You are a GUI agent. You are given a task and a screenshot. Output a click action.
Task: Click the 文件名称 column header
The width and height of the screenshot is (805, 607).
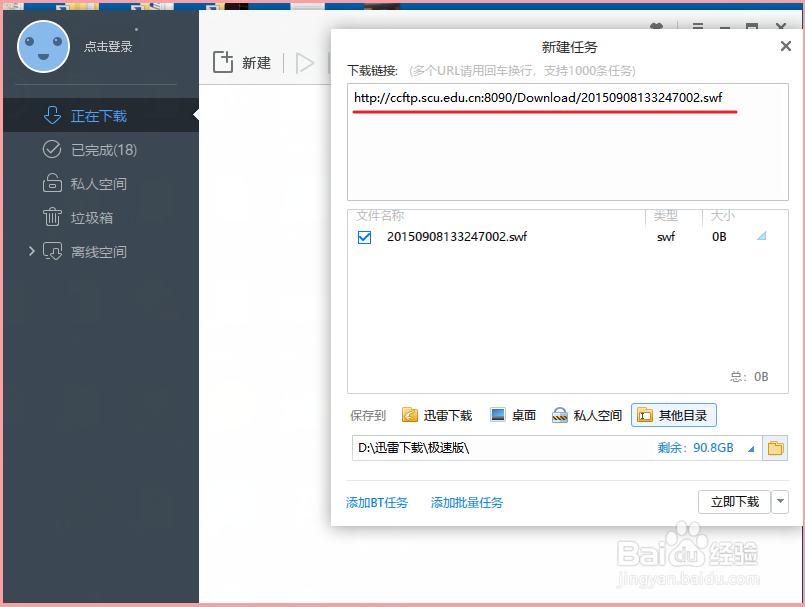point(380,216)
